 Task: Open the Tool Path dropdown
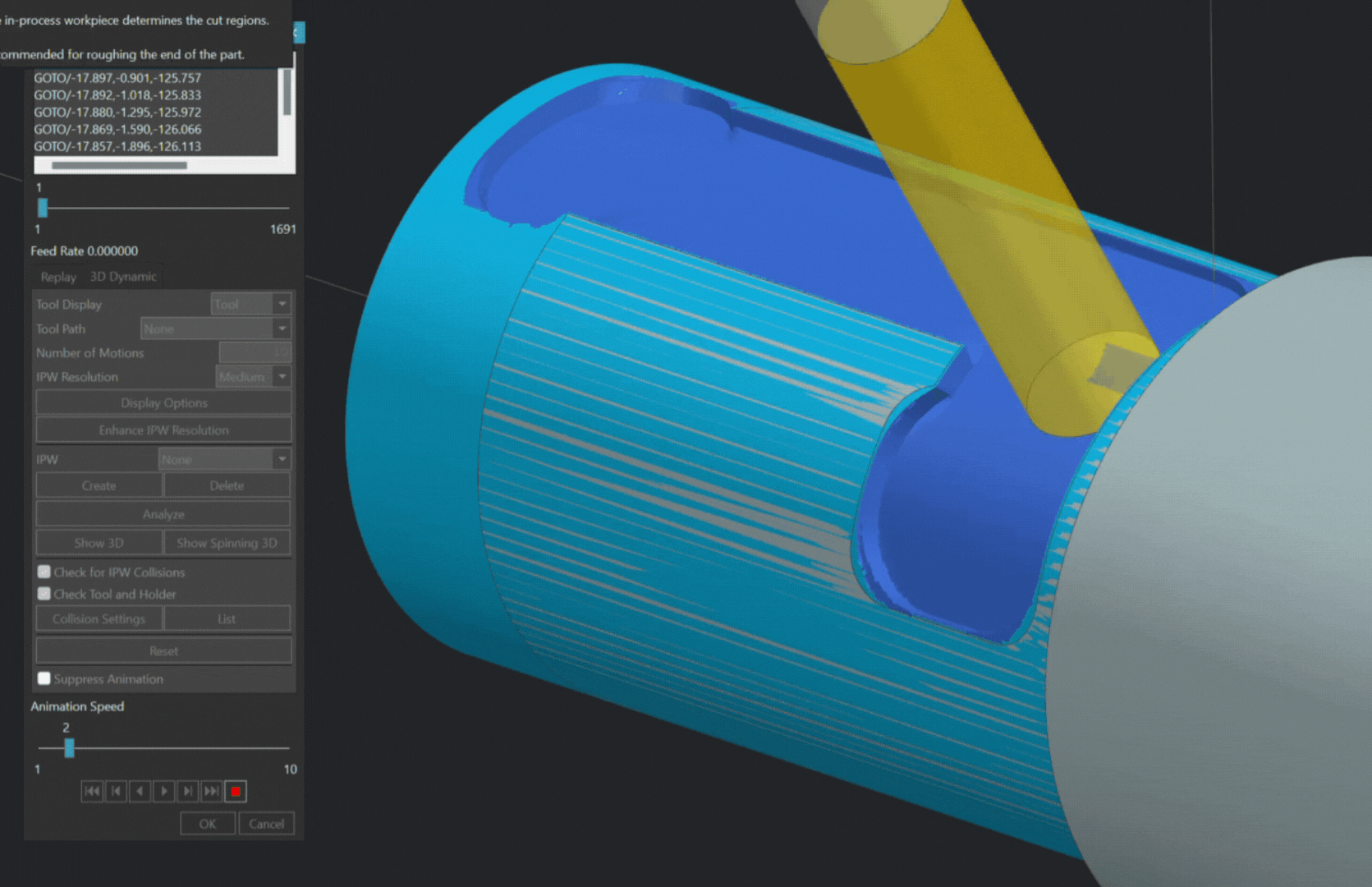point(282,329)
